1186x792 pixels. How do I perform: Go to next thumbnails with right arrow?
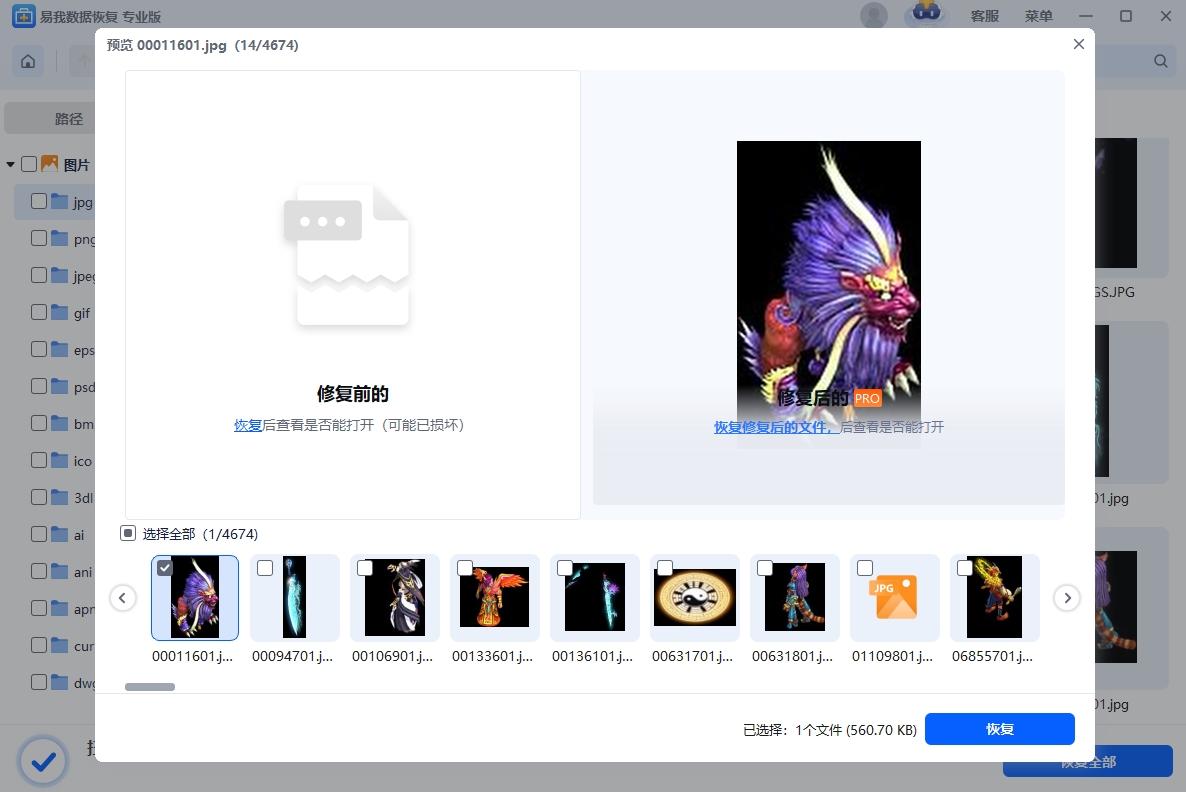point(1066,598)
